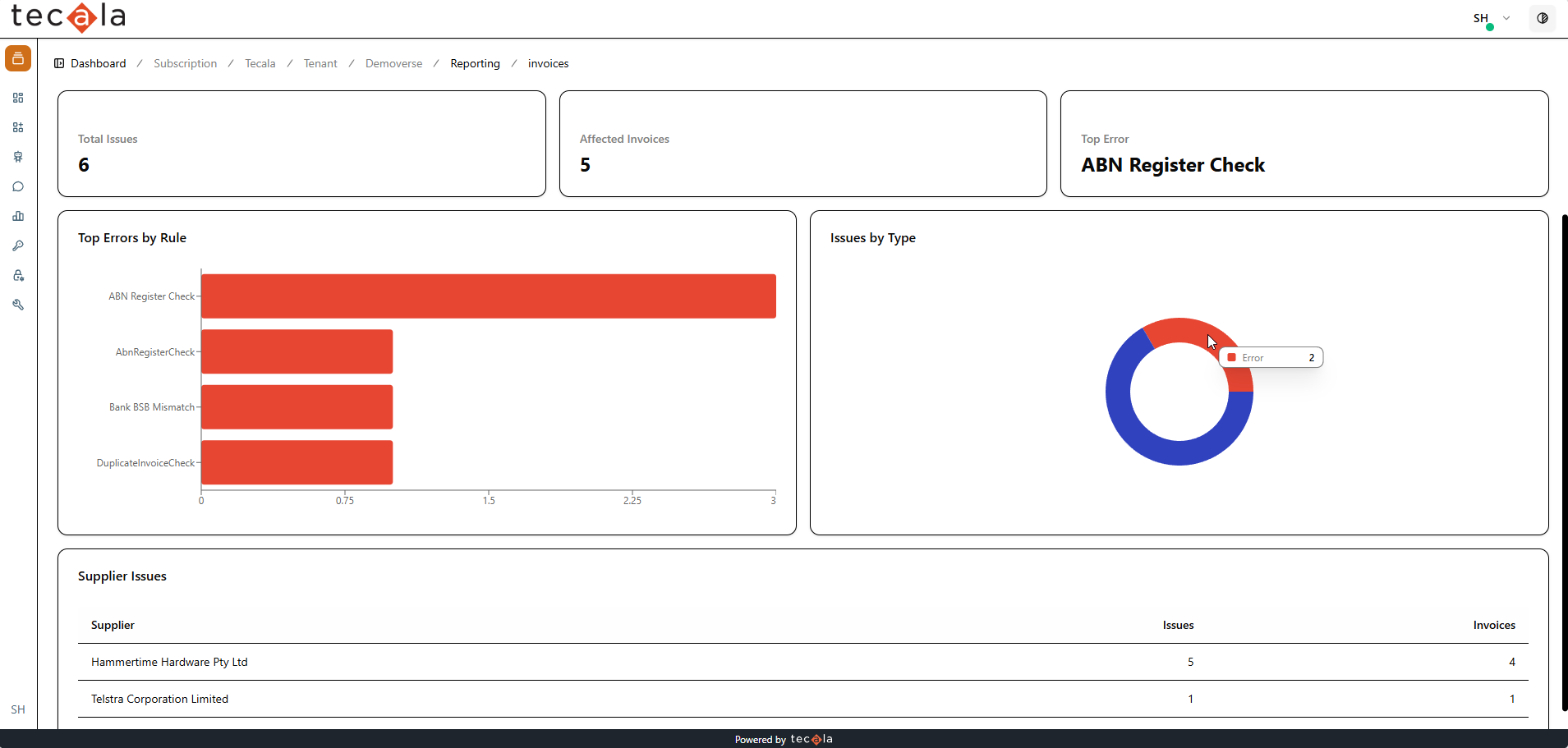Click the Powered by tecala footer logo
Viewport: 1568px width, 748px height.
(x=812, y=739)
